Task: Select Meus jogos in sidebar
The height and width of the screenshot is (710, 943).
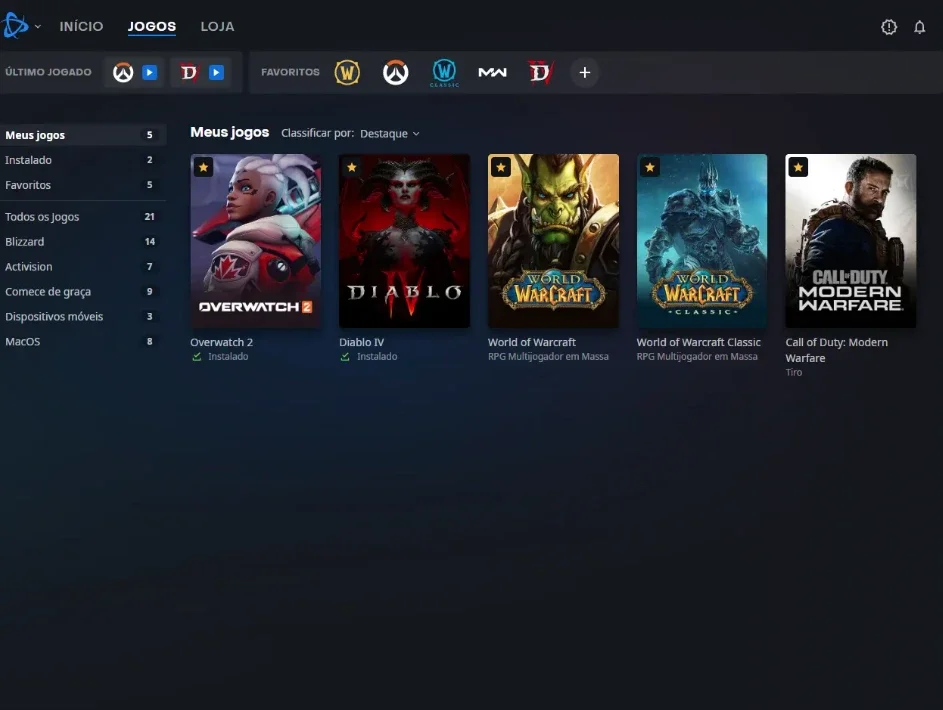Action: pos(82,135)
